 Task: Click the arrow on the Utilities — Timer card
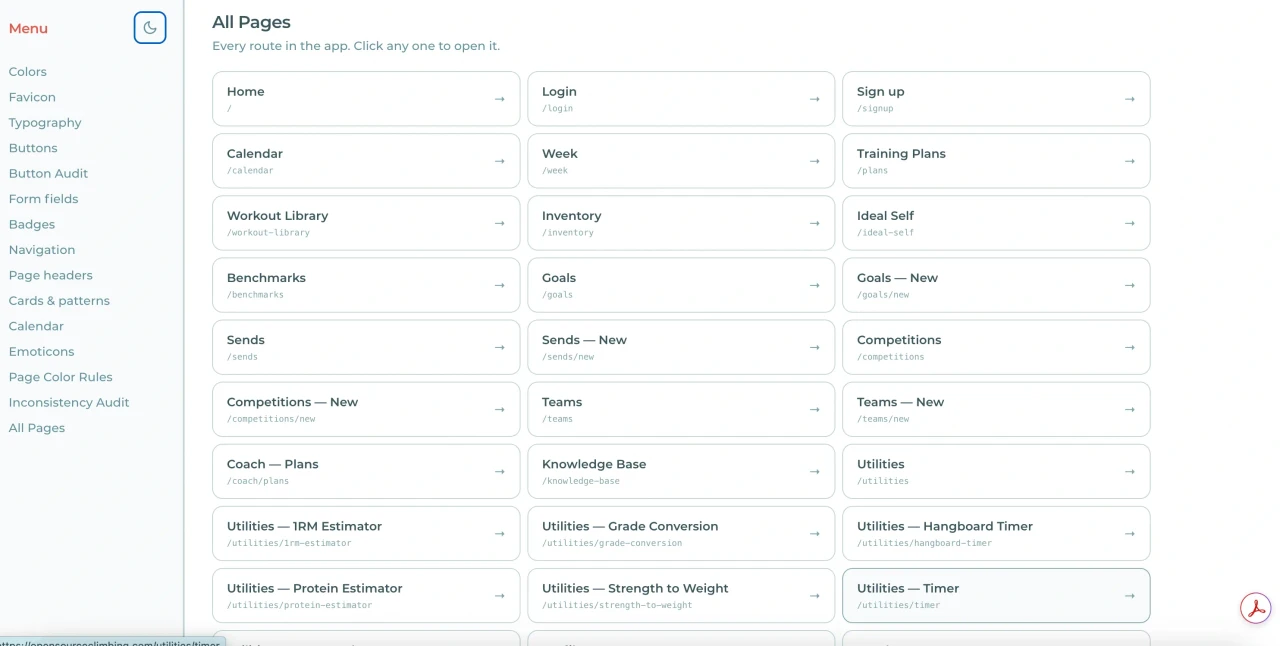point(1130,595)
